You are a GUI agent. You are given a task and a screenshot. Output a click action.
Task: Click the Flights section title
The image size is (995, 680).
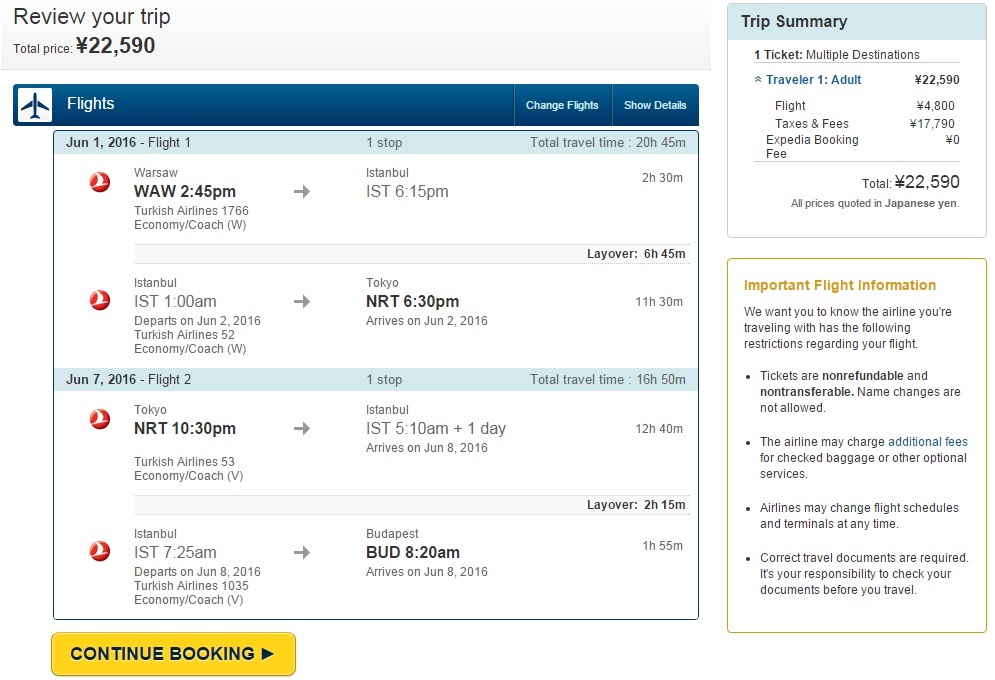[91, 103]
